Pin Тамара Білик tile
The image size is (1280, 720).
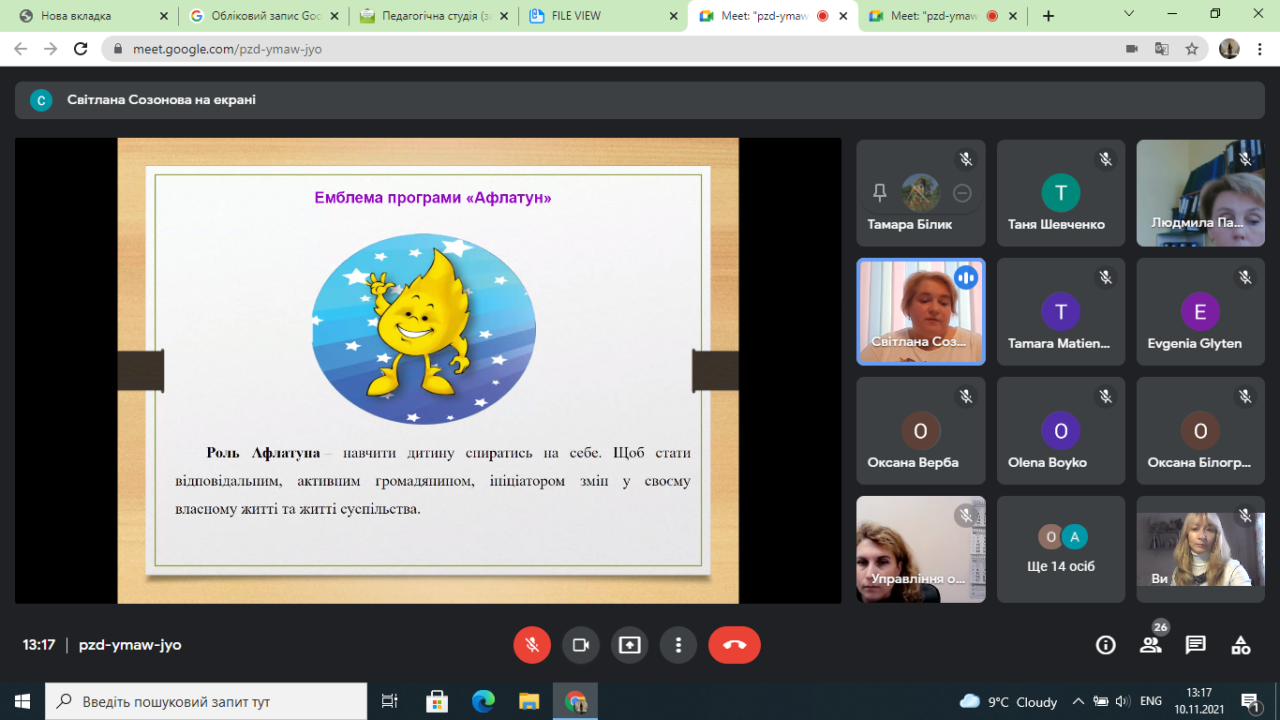(x=880, y=193)
